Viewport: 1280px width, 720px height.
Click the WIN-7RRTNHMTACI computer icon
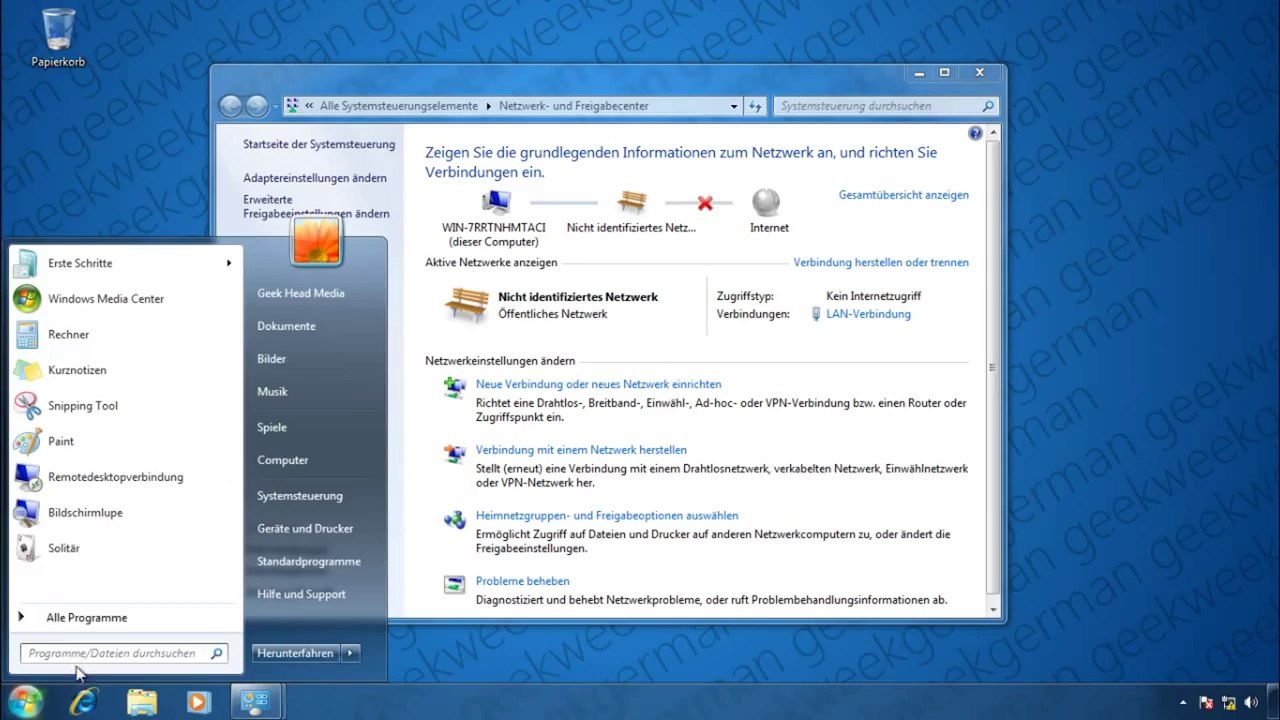tap(496, 203)
